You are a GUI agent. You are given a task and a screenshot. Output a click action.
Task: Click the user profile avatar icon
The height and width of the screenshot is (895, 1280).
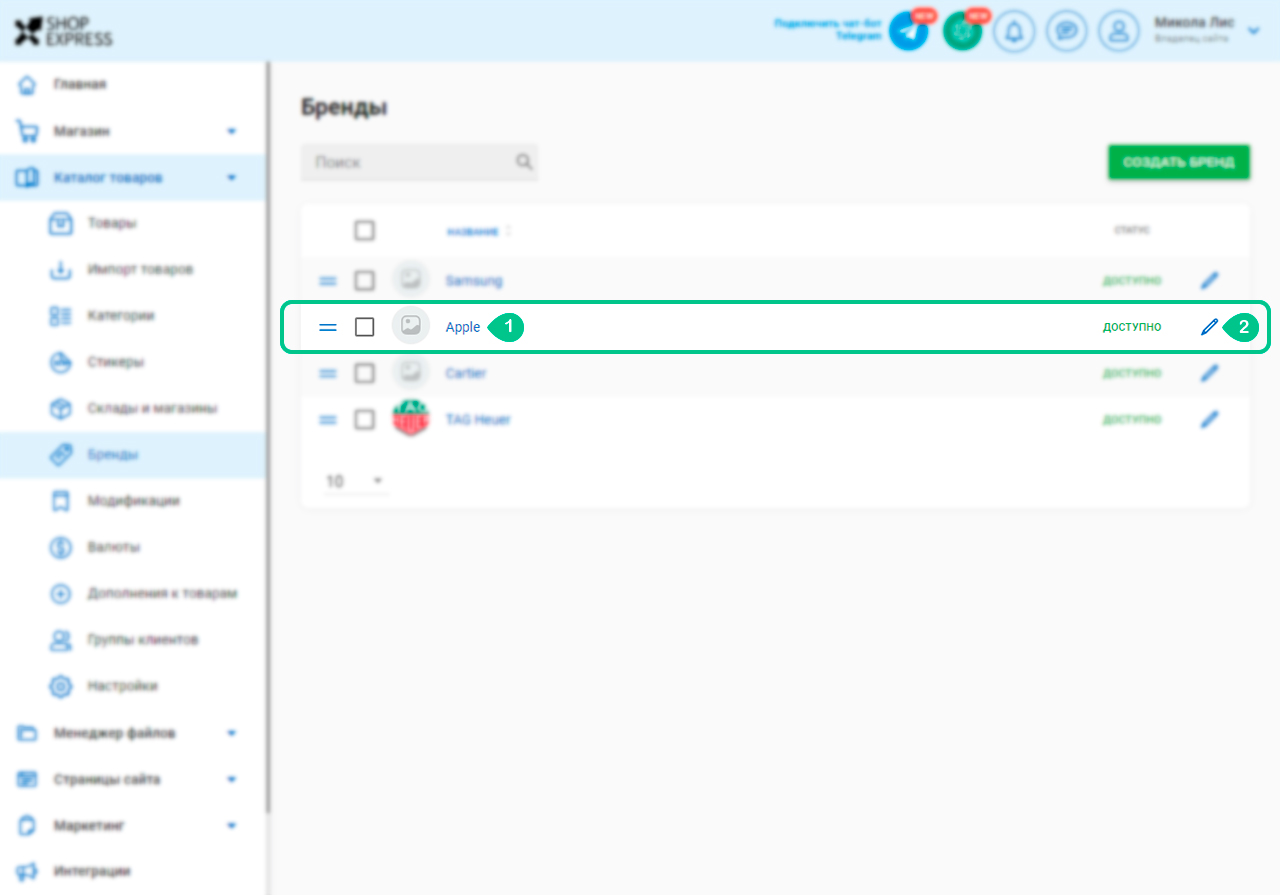coord(1119,31)
